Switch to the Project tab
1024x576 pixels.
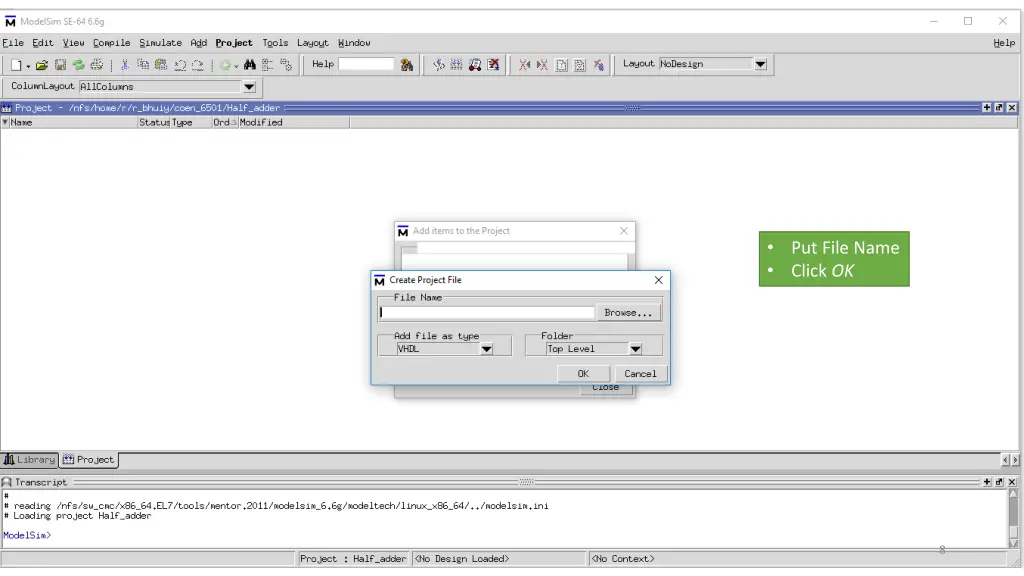89,460
